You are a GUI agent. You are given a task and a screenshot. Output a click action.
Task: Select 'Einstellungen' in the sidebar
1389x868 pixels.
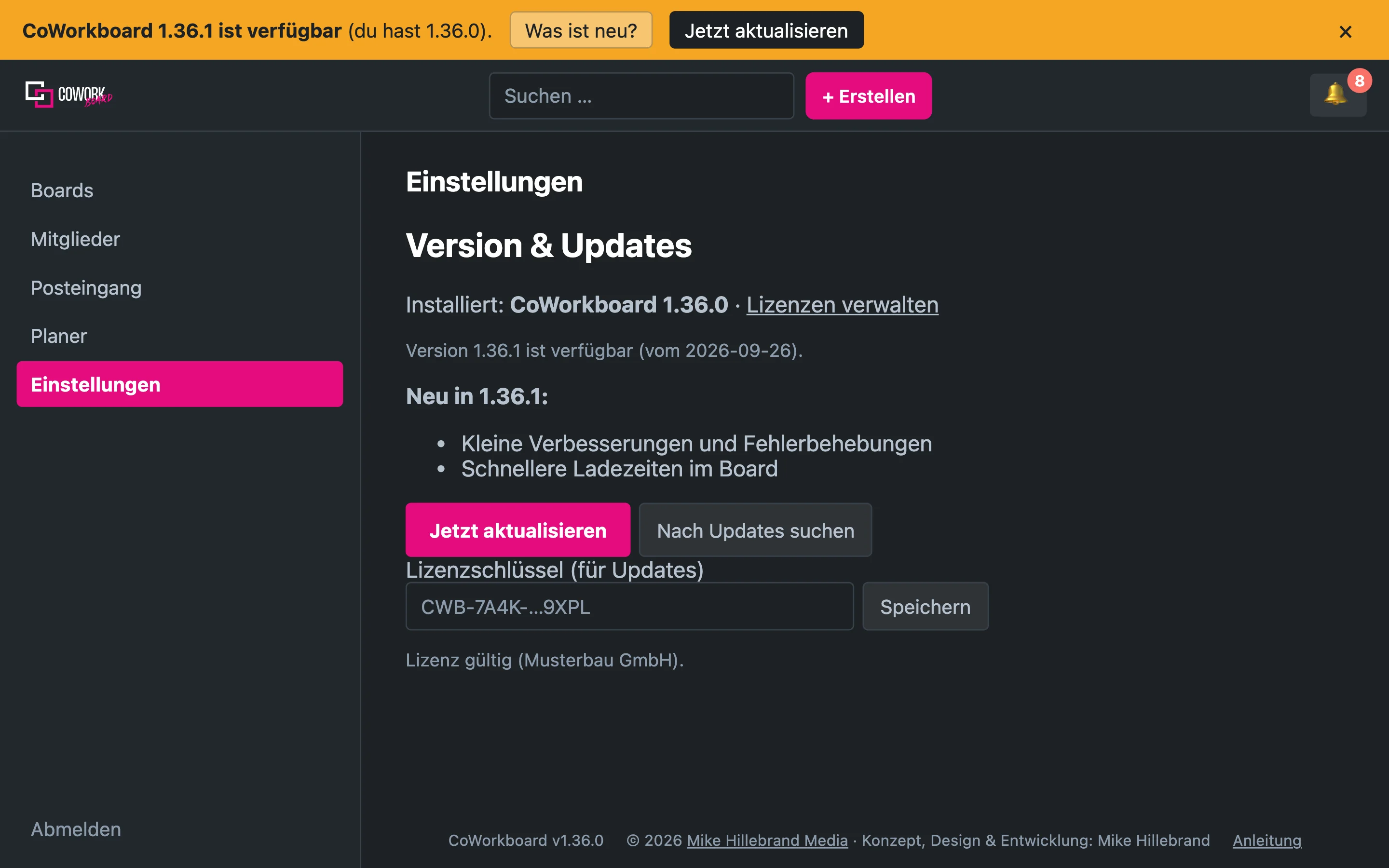pos(179,384)
